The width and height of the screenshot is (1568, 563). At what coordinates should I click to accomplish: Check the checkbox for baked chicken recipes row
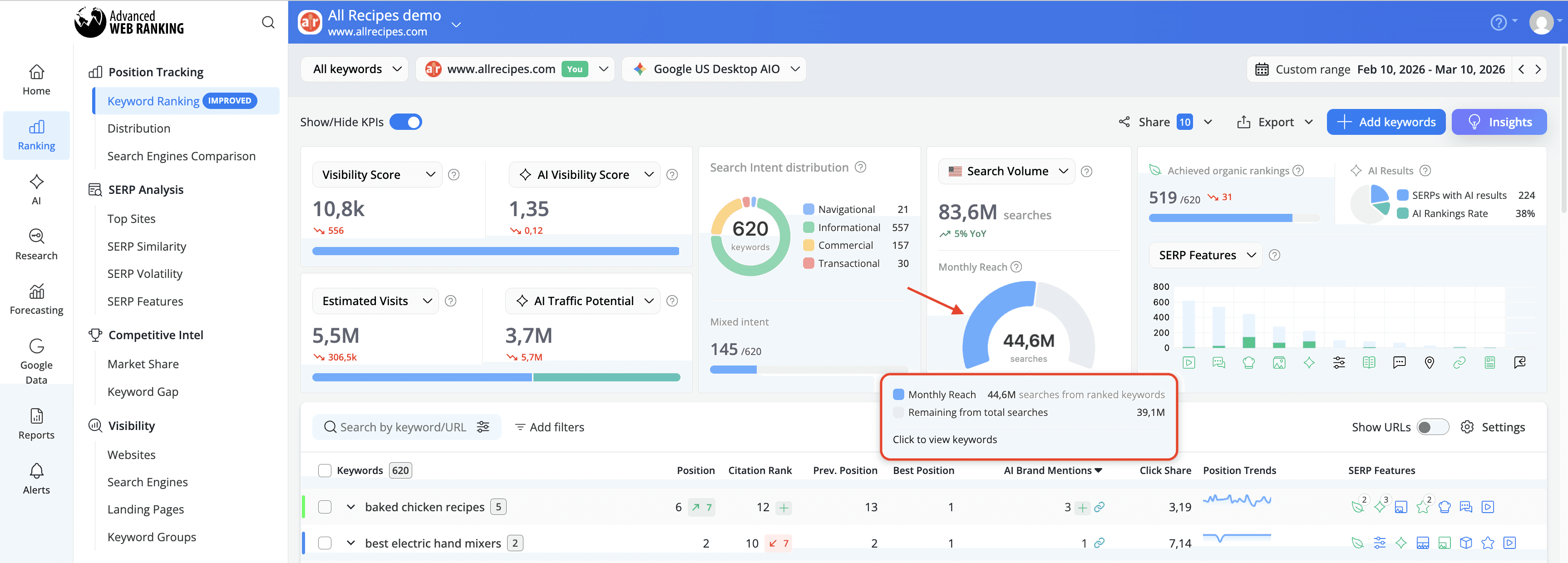click(325, 507)
